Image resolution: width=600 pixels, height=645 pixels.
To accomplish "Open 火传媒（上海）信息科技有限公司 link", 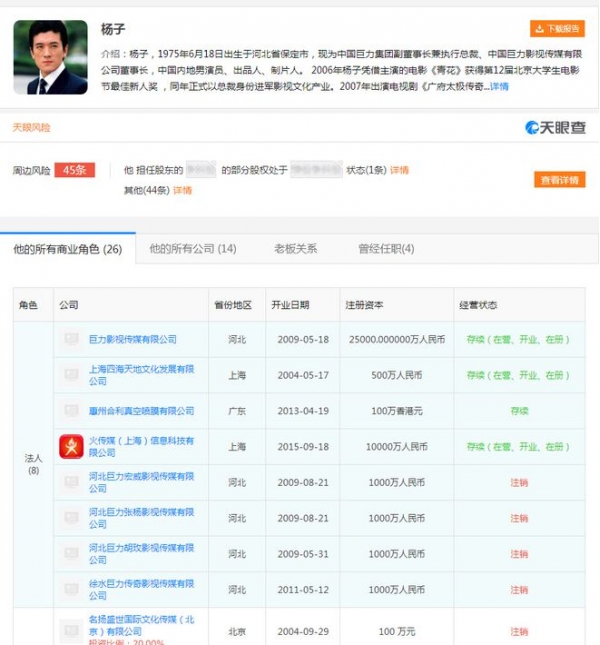I will [x=141, y=446].
